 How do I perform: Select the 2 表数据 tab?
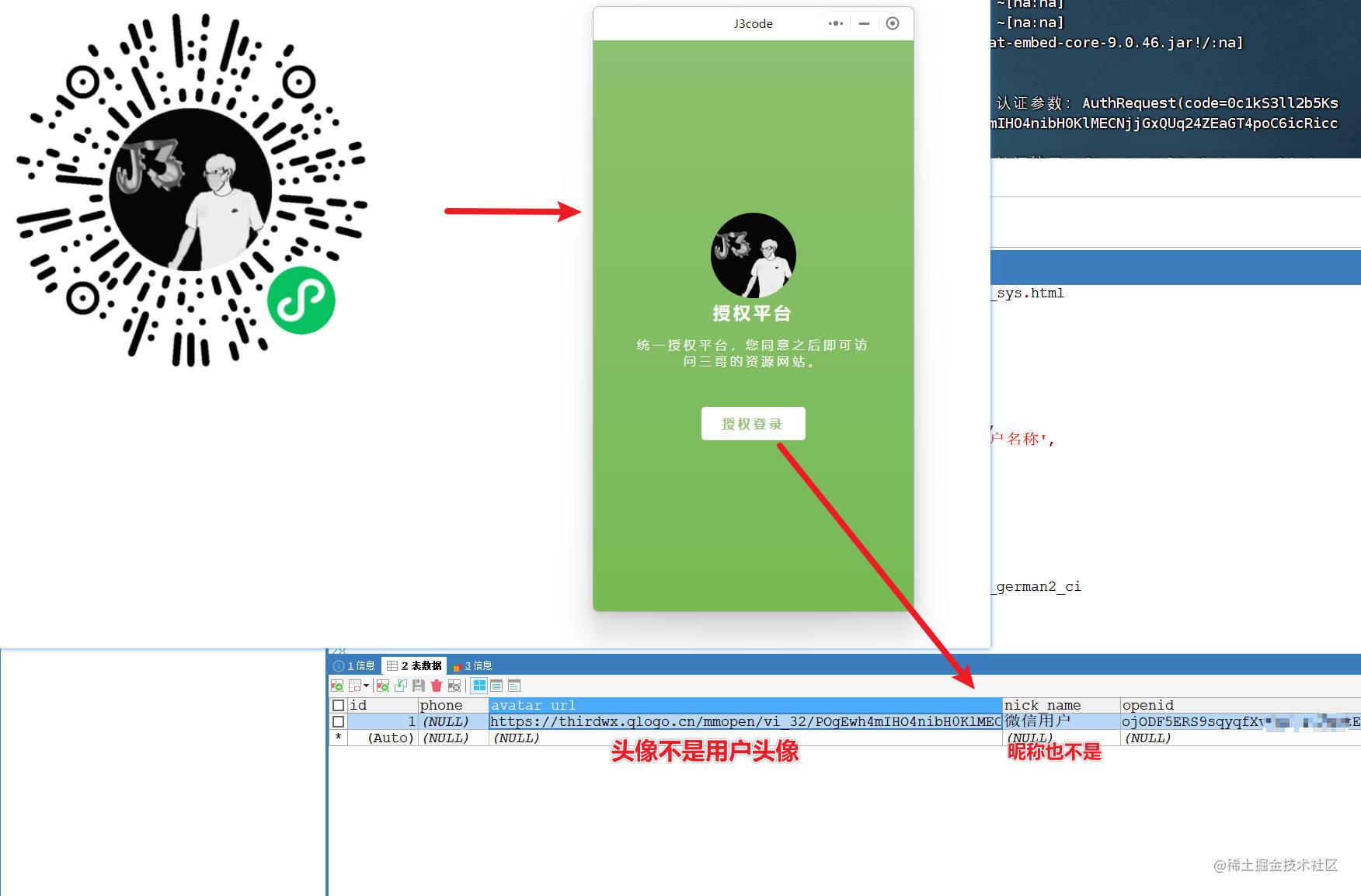click(x=414, y=665)
